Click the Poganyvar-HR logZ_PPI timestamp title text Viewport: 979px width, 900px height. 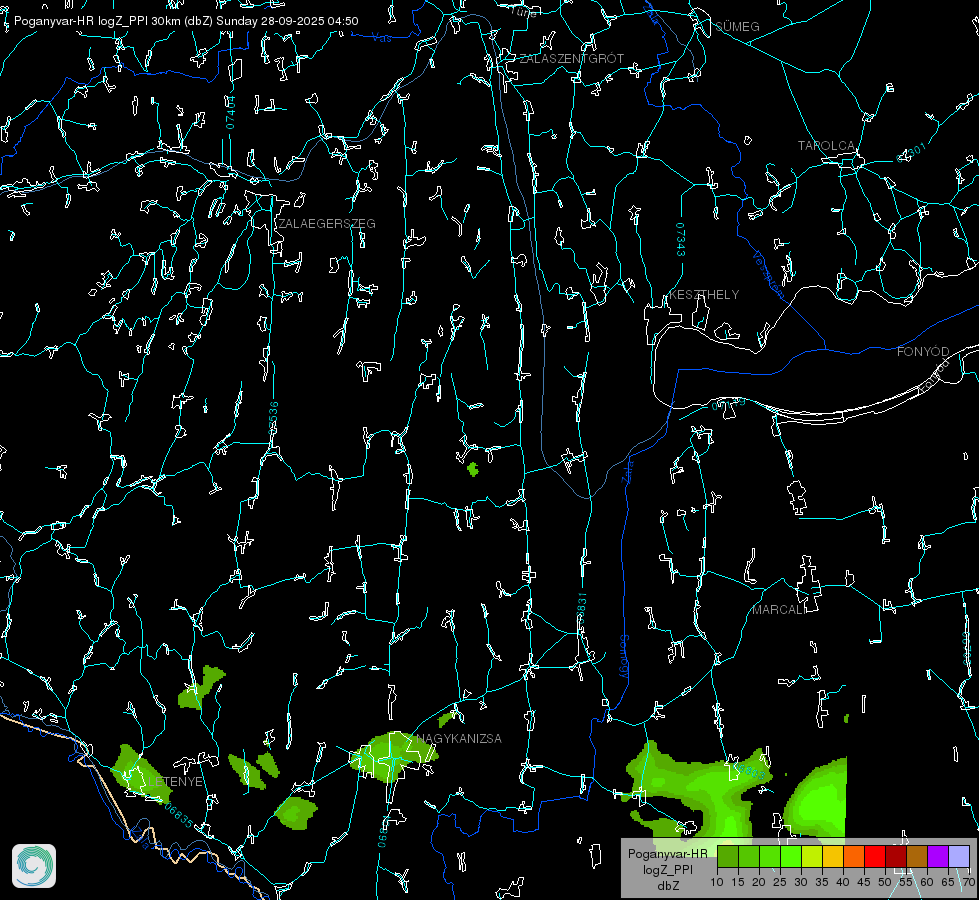pos(186,21)
